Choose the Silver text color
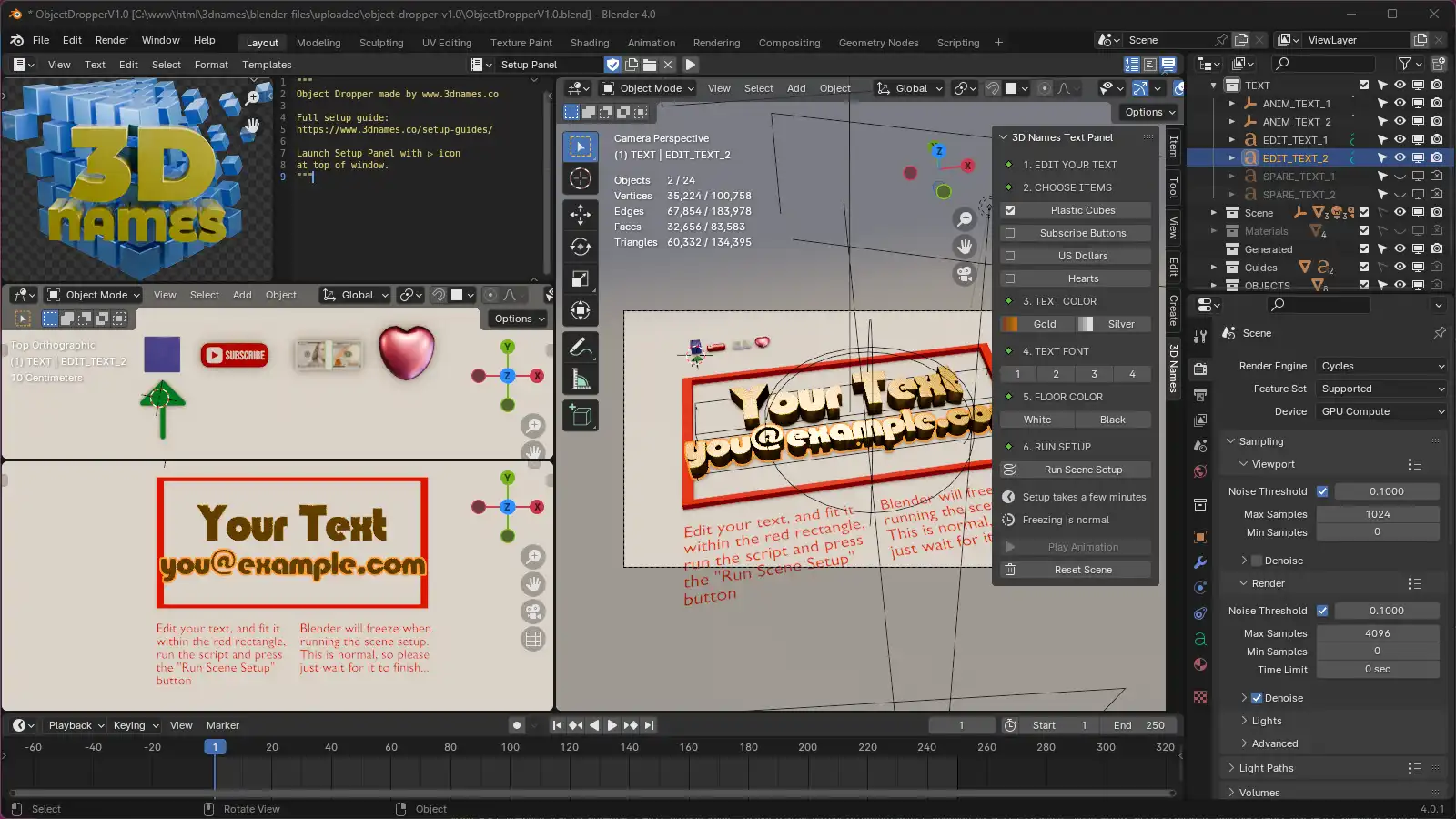The height and width of the screenshot is (819, 1456). [x=1114, y=324]
